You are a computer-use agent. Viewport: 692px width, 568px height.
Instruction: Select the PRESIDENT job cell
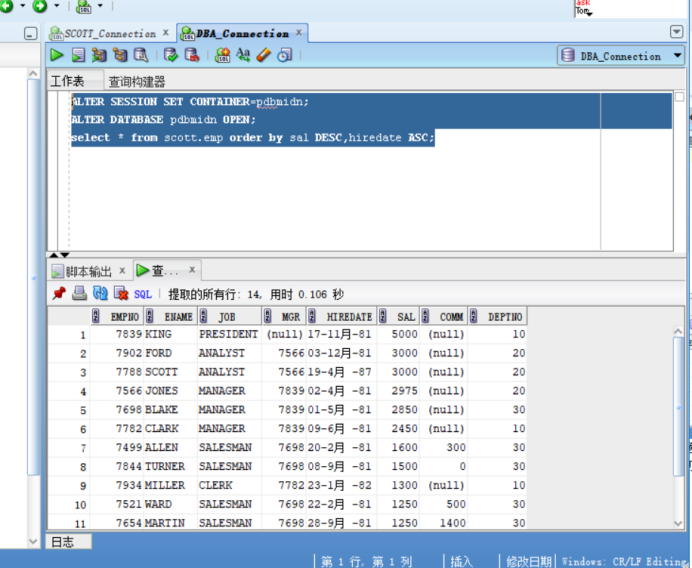click(x=229, y=335)
